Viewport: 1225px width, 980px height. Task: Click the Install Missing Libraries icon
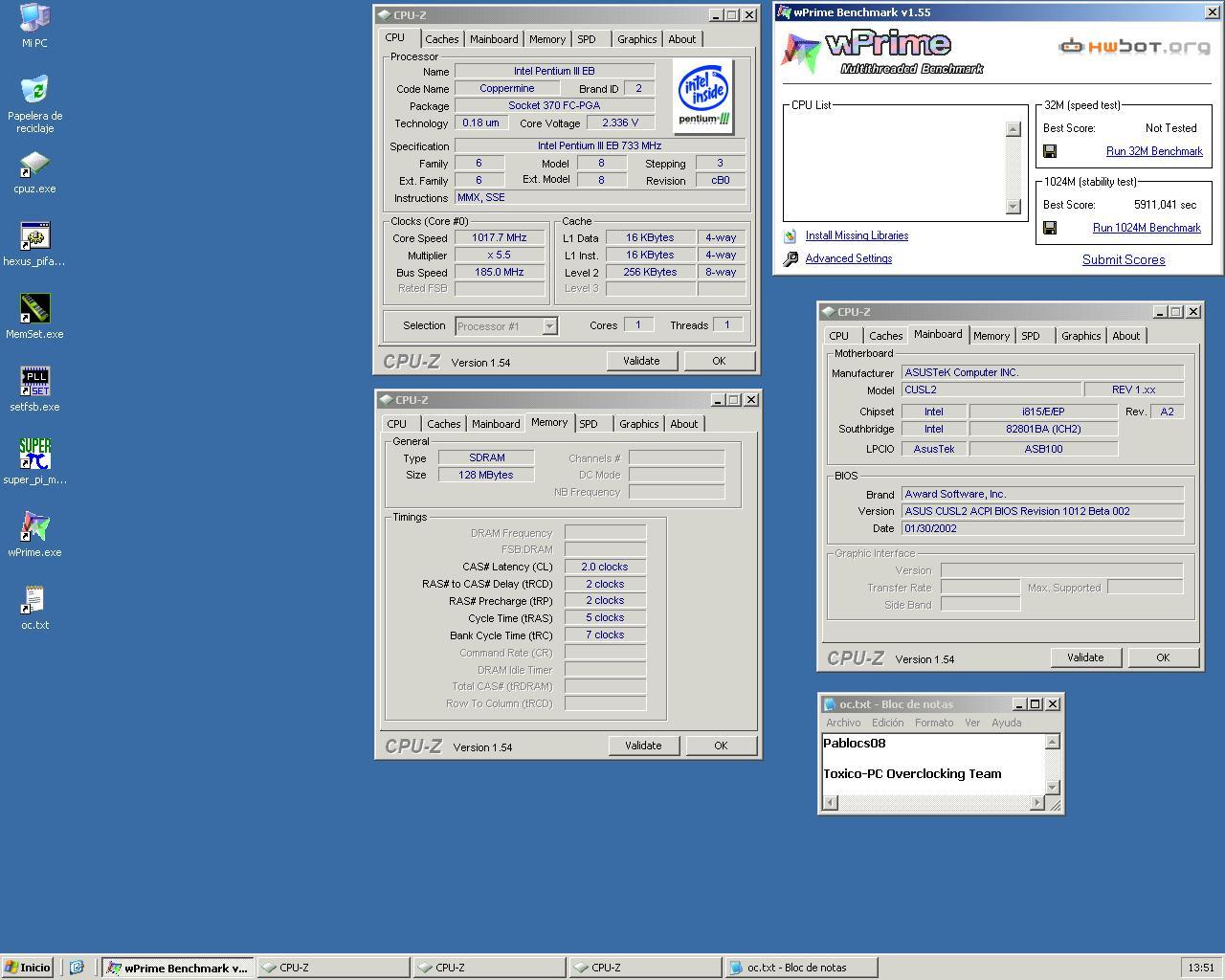coord(791,235)
